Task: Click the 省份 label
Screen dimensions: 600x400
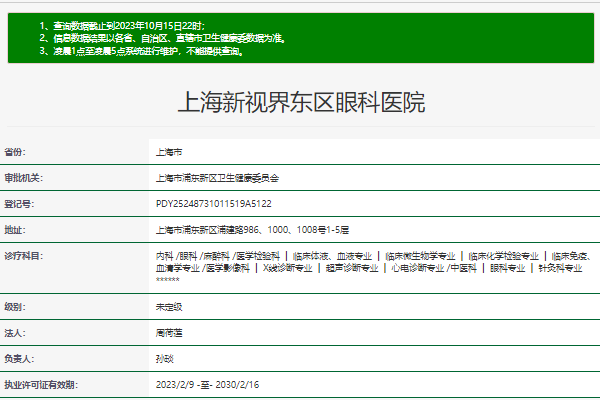Action: [x=15, y=152]
